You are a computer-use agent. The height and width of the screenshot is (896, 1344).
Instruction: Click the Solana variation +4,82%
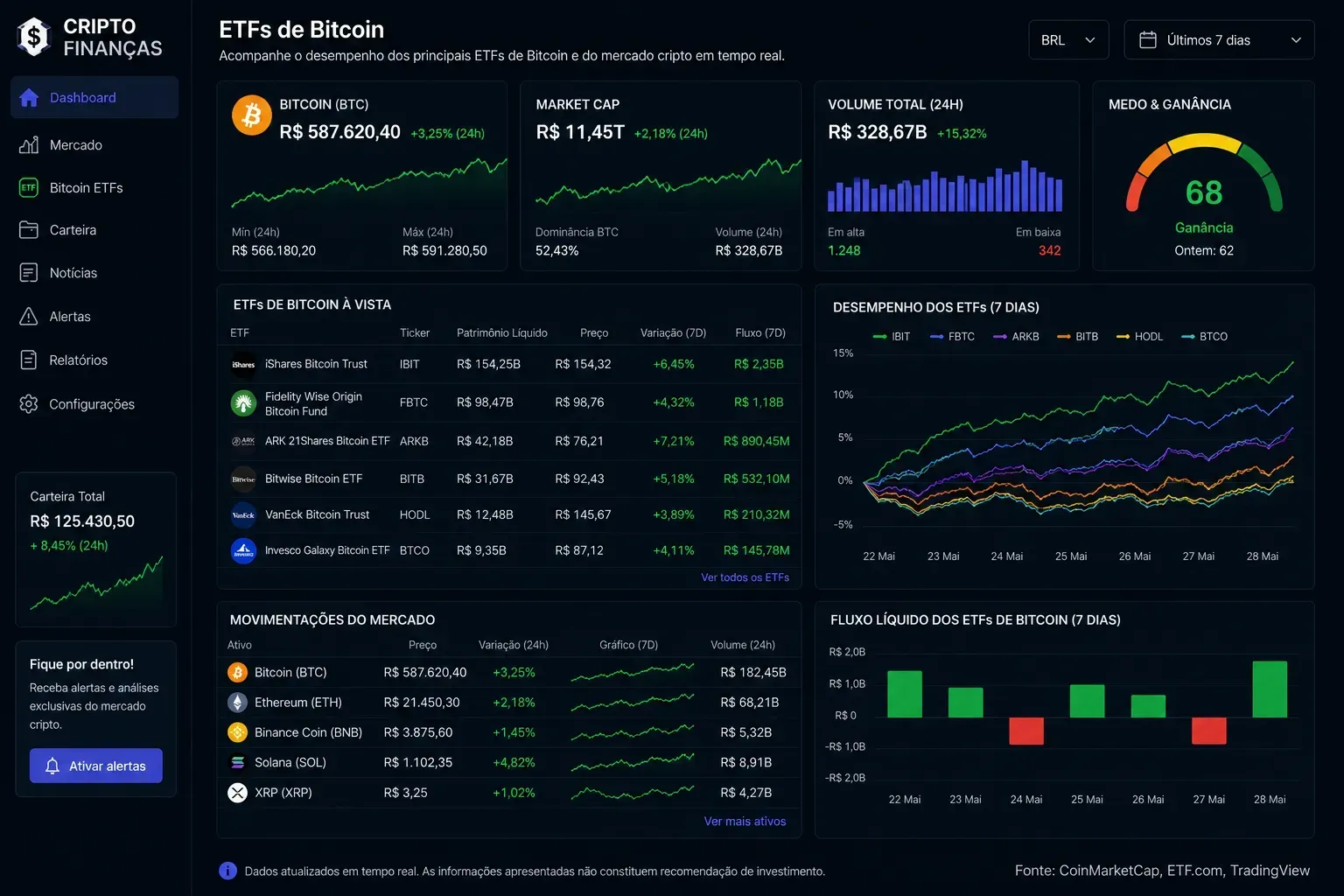(514, 762)
